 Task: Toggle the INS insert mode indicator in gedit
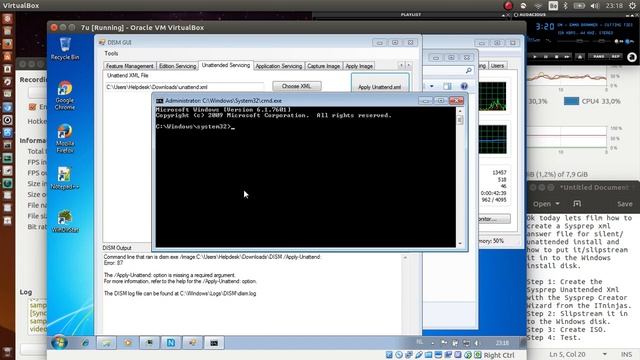point(626,354)
